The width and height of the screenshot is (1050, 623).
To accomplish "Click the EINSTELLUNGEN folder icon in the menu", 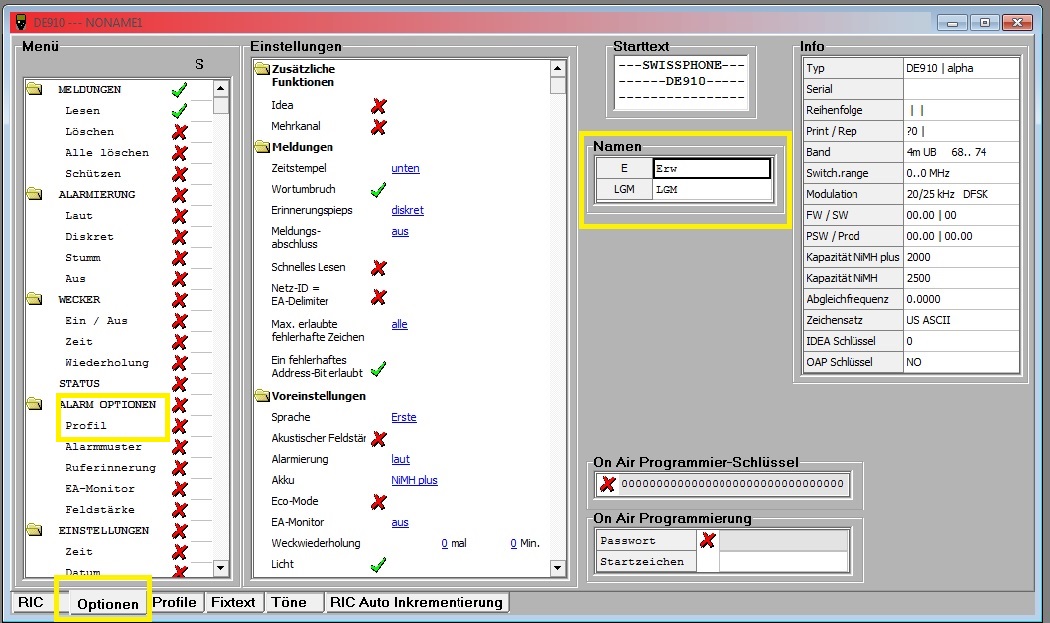I will tap(34, 531).
